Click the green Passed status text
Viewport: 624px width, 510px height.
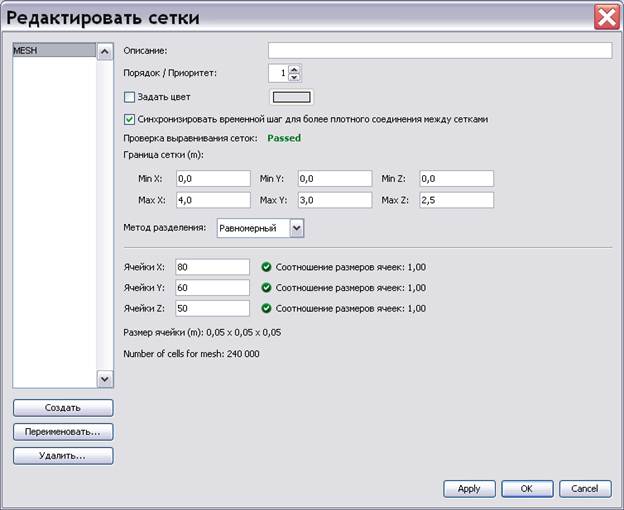[x=284, y=138]
